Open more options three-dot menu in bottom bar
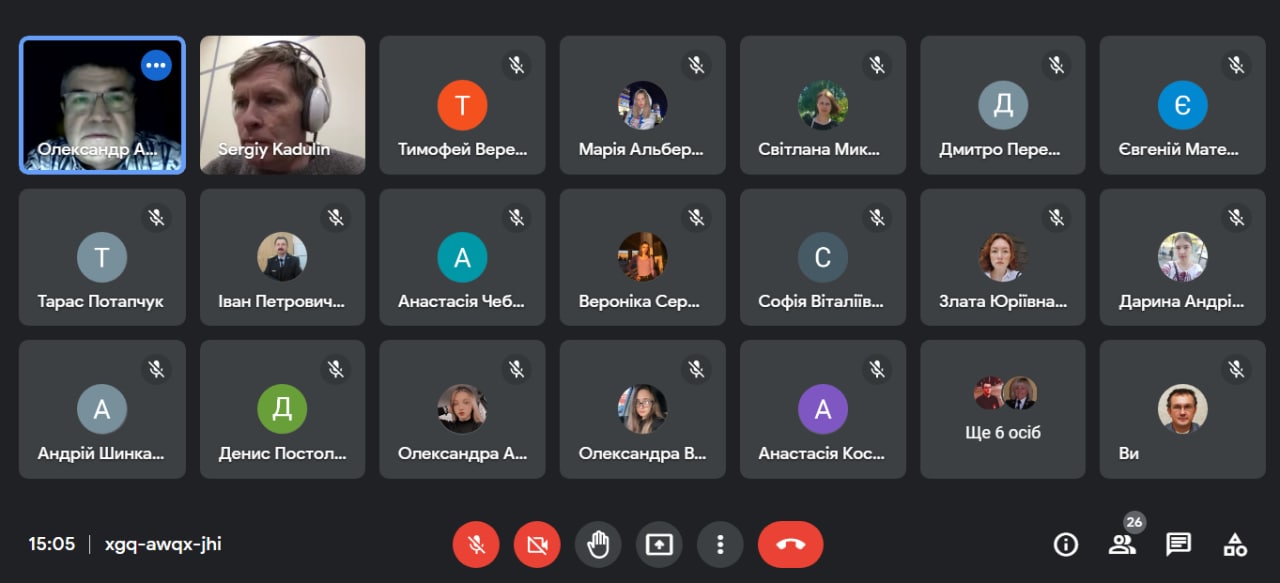 [720, 544]
